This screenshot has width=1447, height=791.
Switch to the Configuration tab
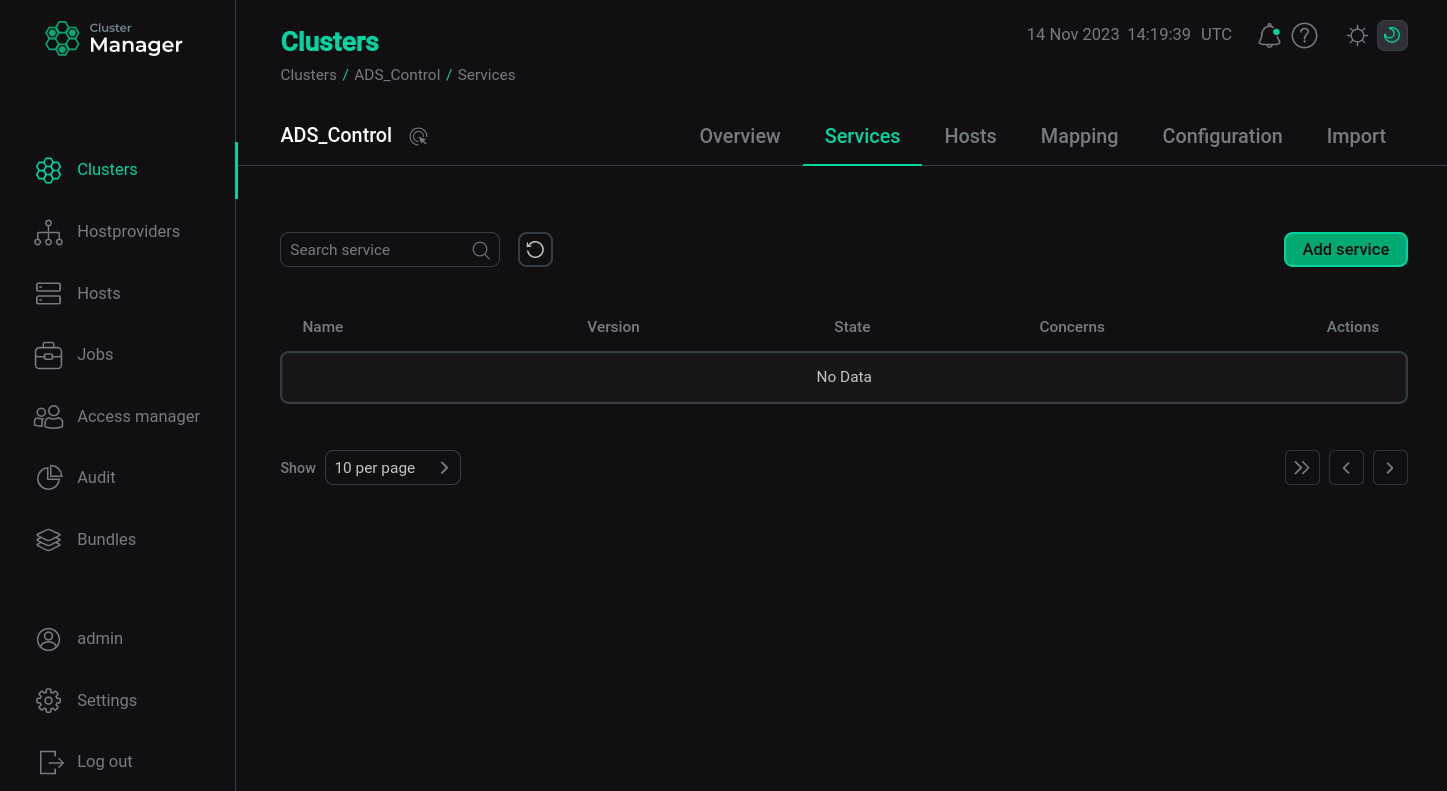(1222, 137)
